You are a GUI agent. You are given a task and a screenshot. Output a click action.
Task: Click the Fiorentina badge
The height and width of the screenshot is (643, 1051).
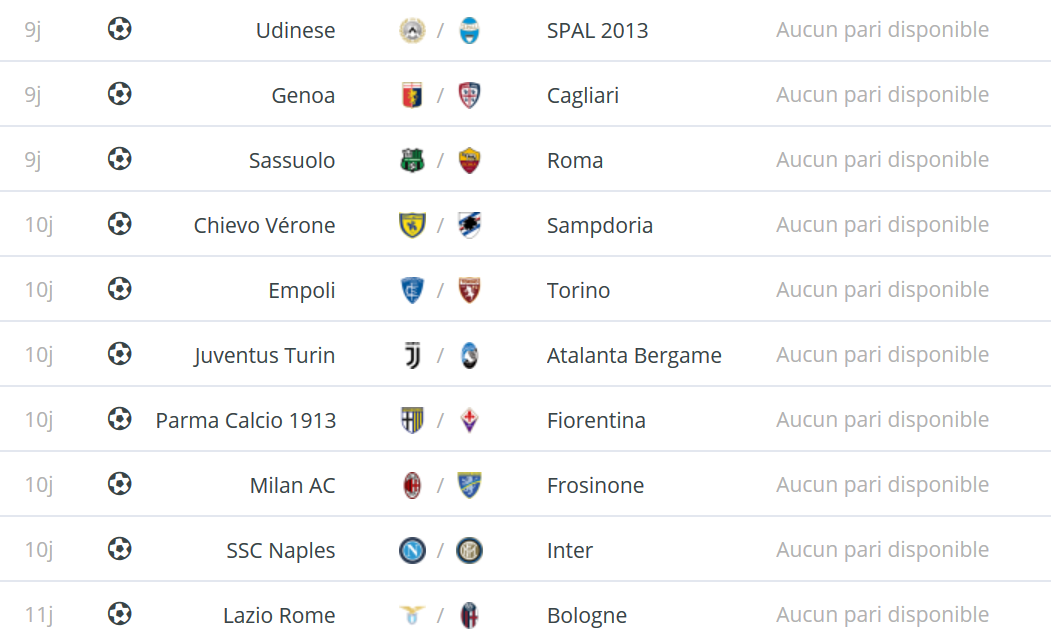click(x=469, y=420)
